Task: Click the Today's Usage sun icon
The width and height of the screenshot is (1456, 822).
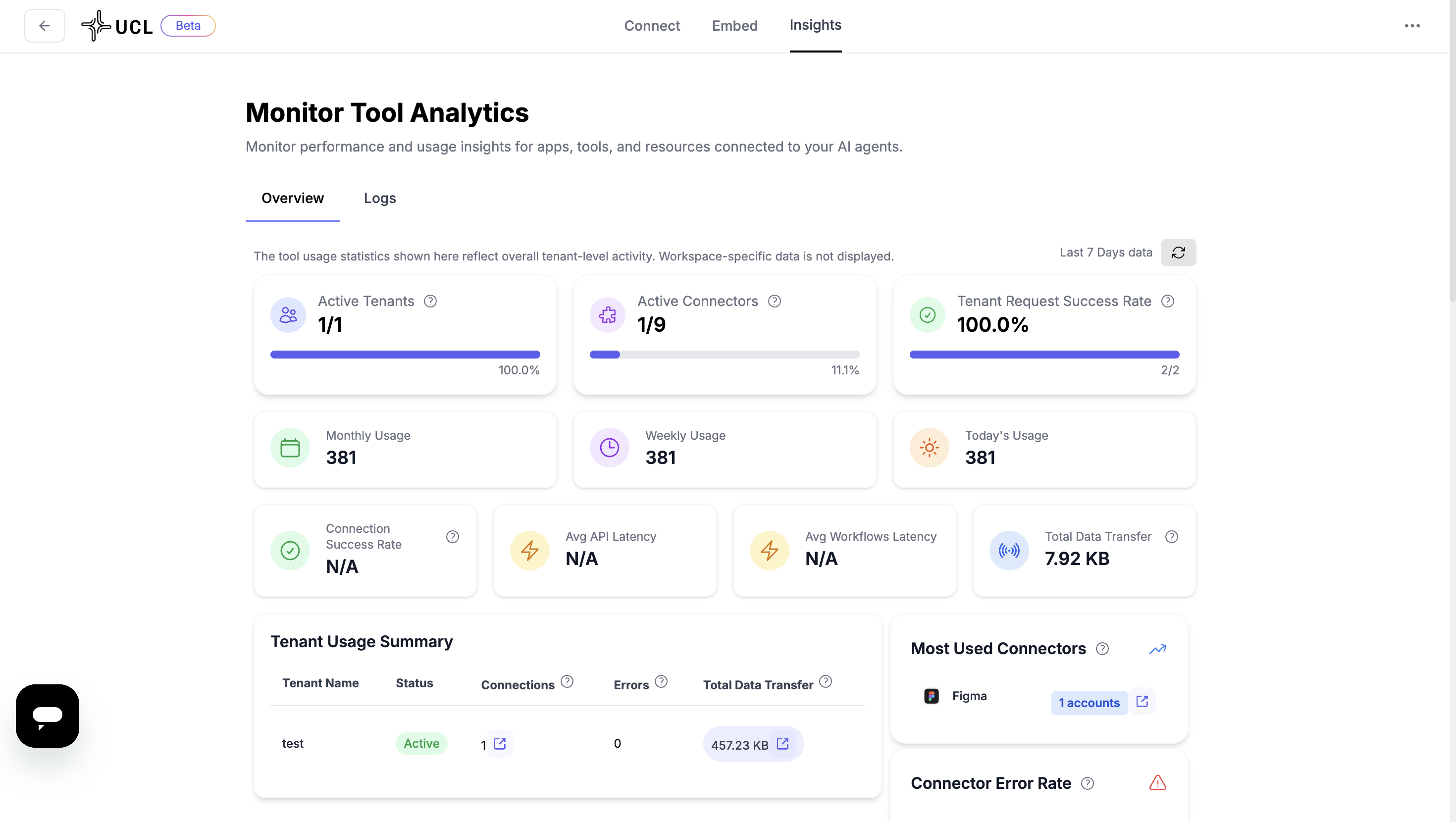Action: point(929,448)
